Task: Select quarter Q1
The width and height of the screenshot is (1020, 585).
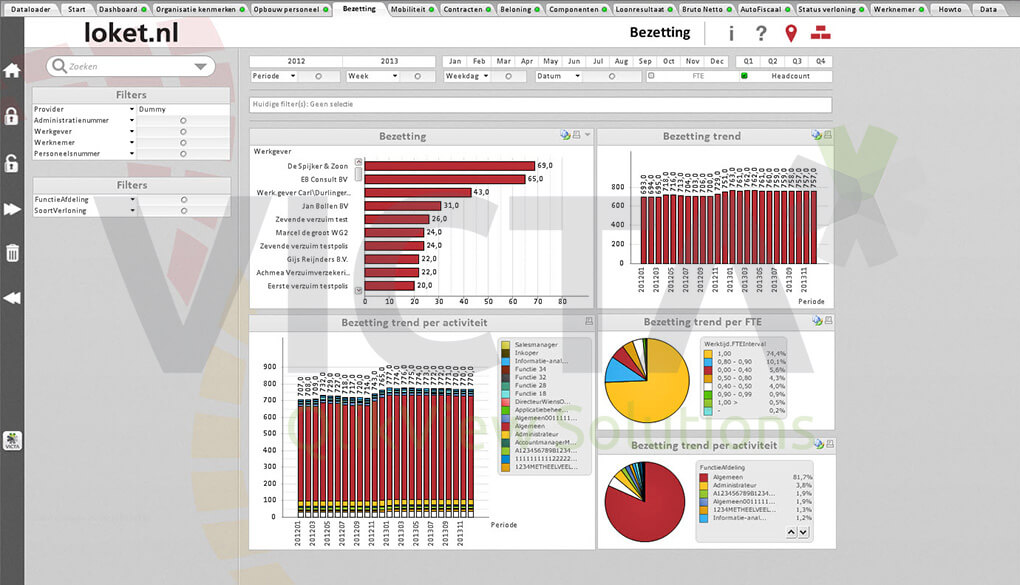Action: pos(748,61)
